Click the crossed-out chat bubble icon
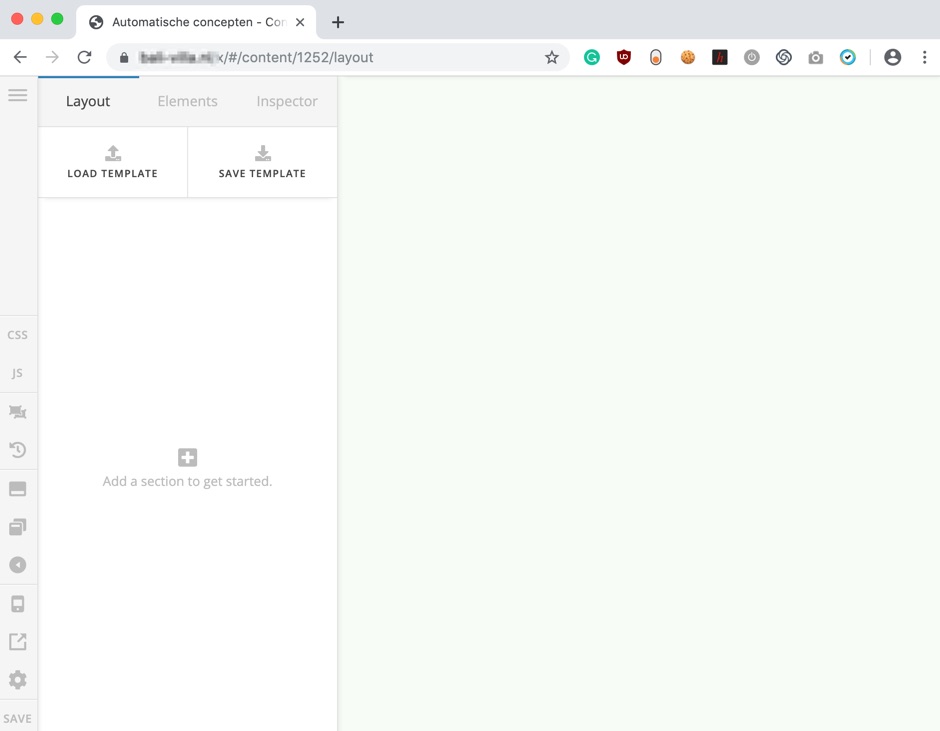Screen dimensions: 940x731 coord(18,412)
